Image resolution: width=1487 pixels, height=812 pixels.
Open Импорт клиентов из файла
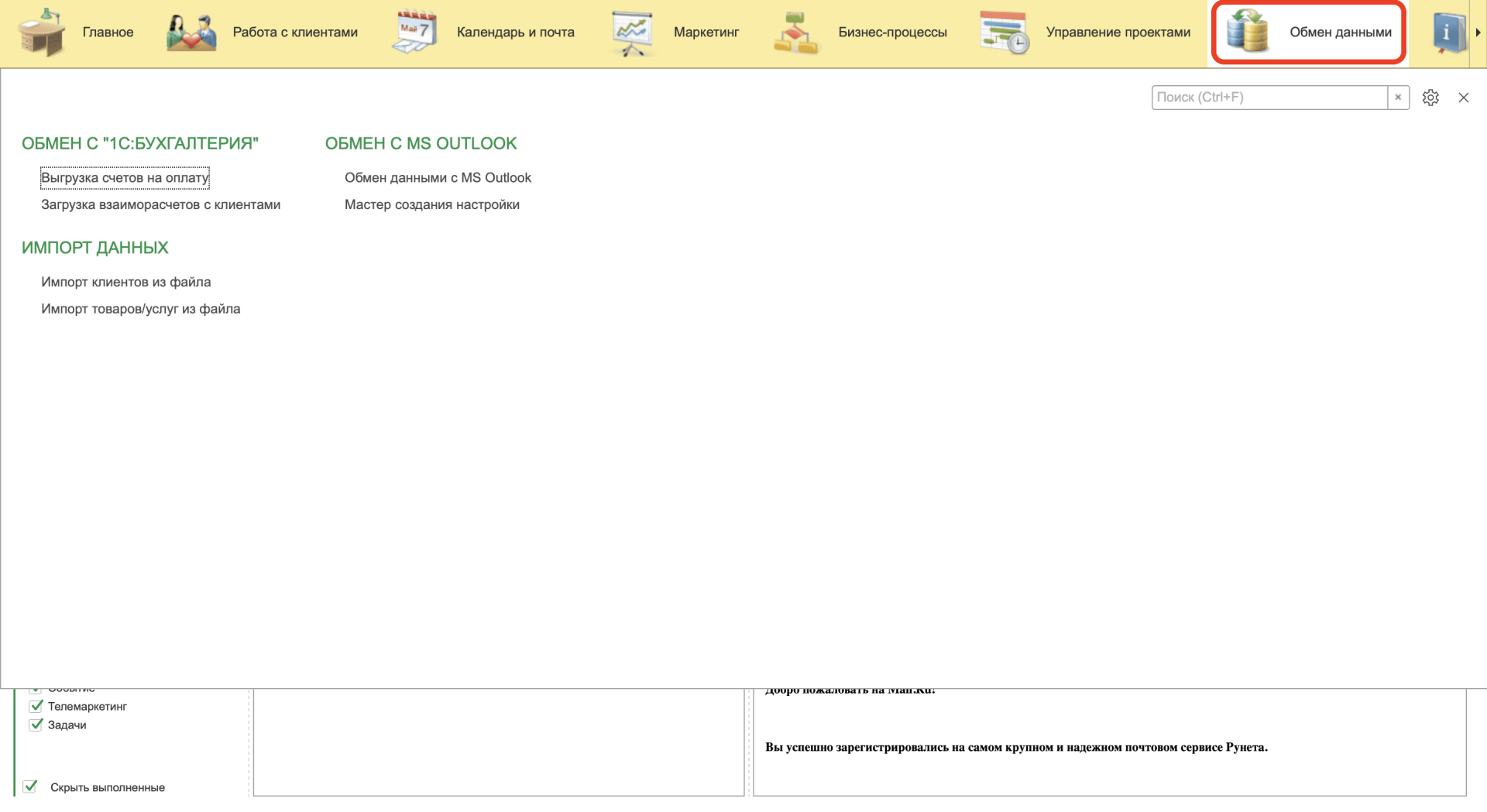125,282
